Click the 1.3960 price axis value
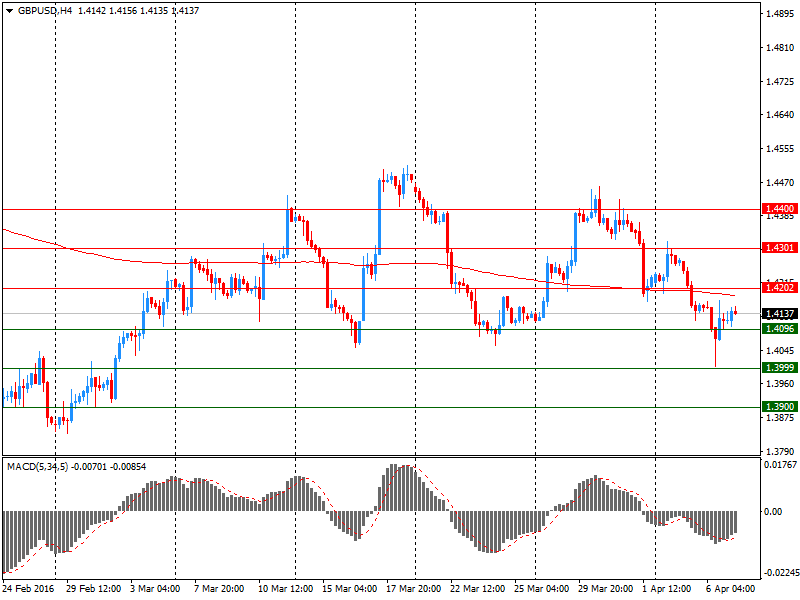The image size is (800, 600). pyautogui.click(x=780, y=384)
